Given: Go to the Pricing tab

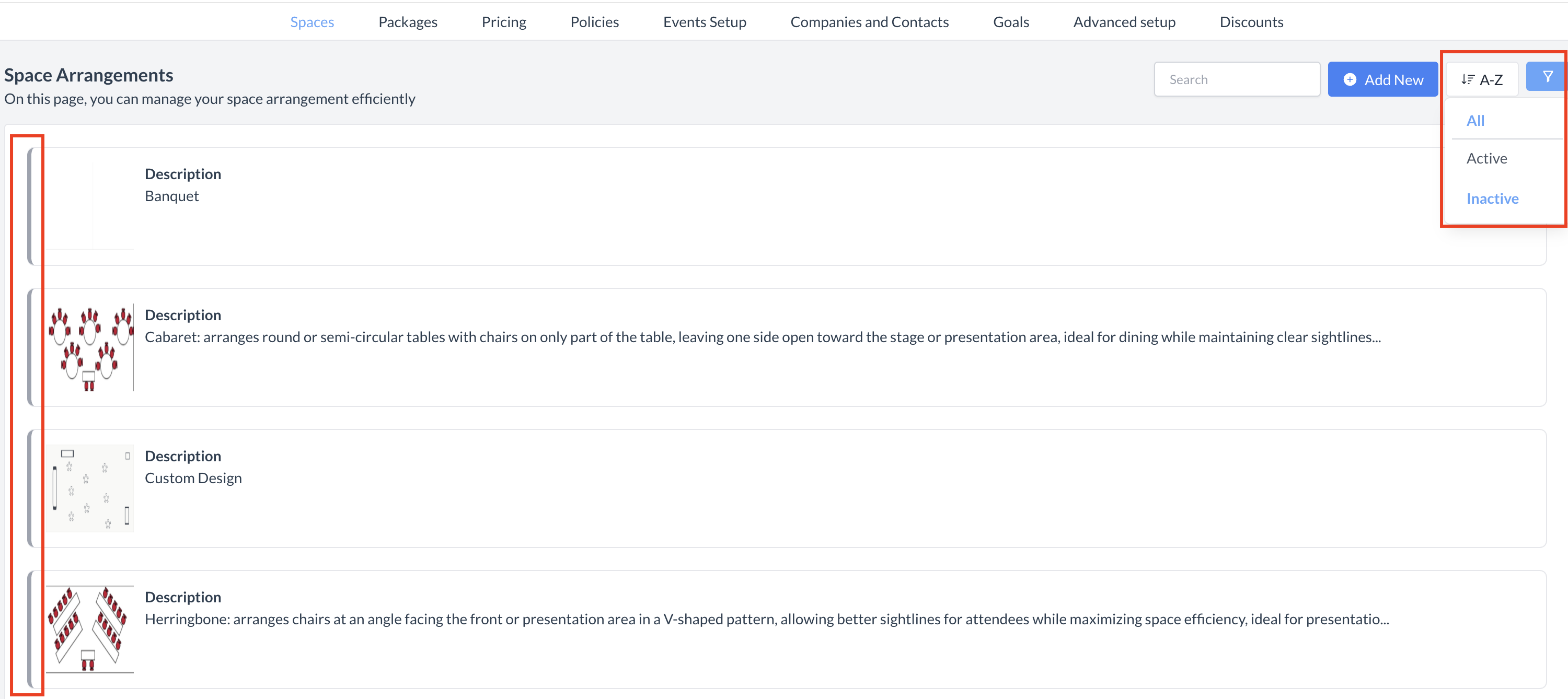Looking at the screenshot, I should 503,22.
